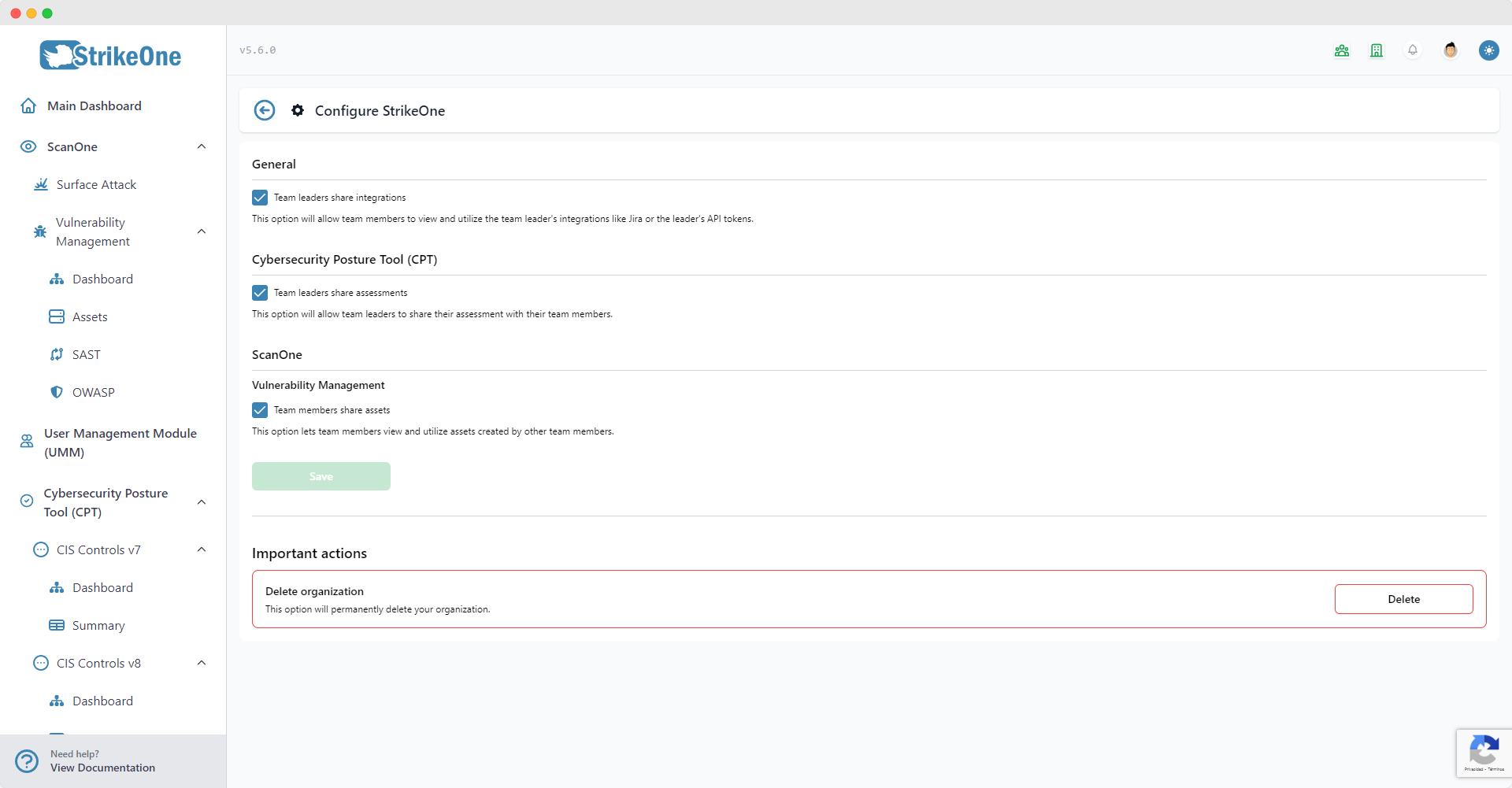Toggle Team members share assets checkbox

260,409
